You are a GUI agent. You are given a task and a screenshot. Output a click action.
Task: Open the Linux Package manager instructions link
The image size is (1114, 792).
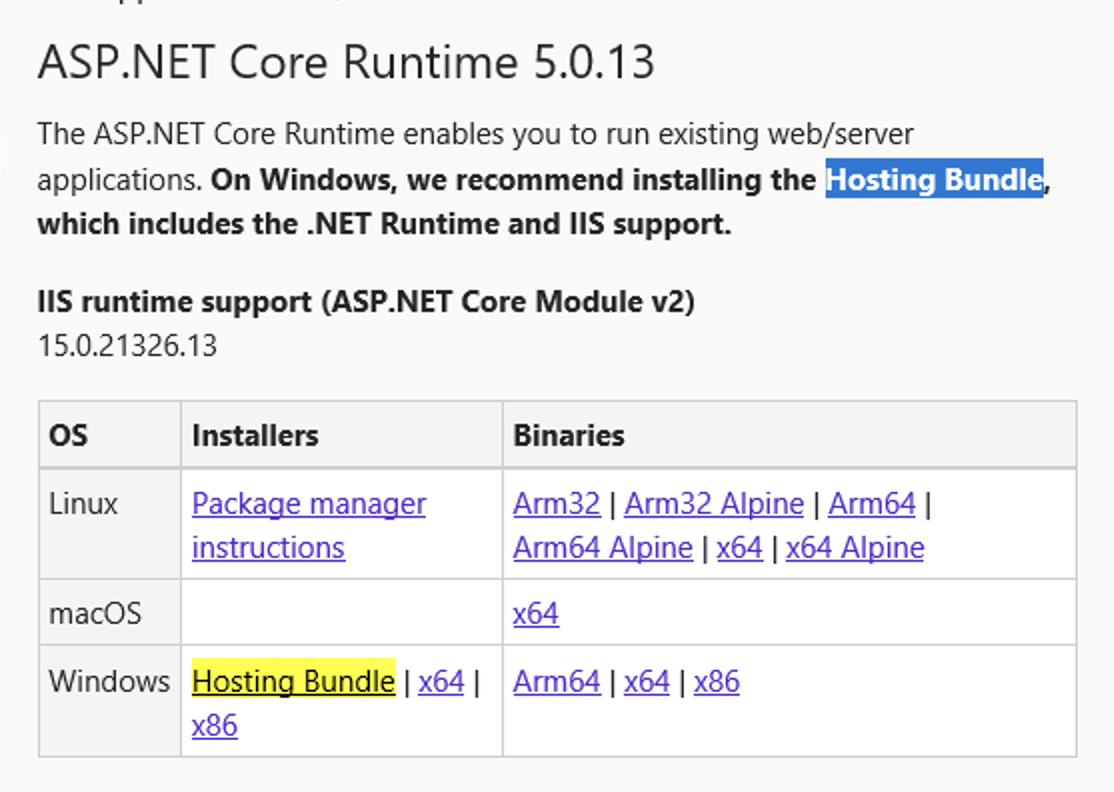pyautogui.click(x=308, y=526)
